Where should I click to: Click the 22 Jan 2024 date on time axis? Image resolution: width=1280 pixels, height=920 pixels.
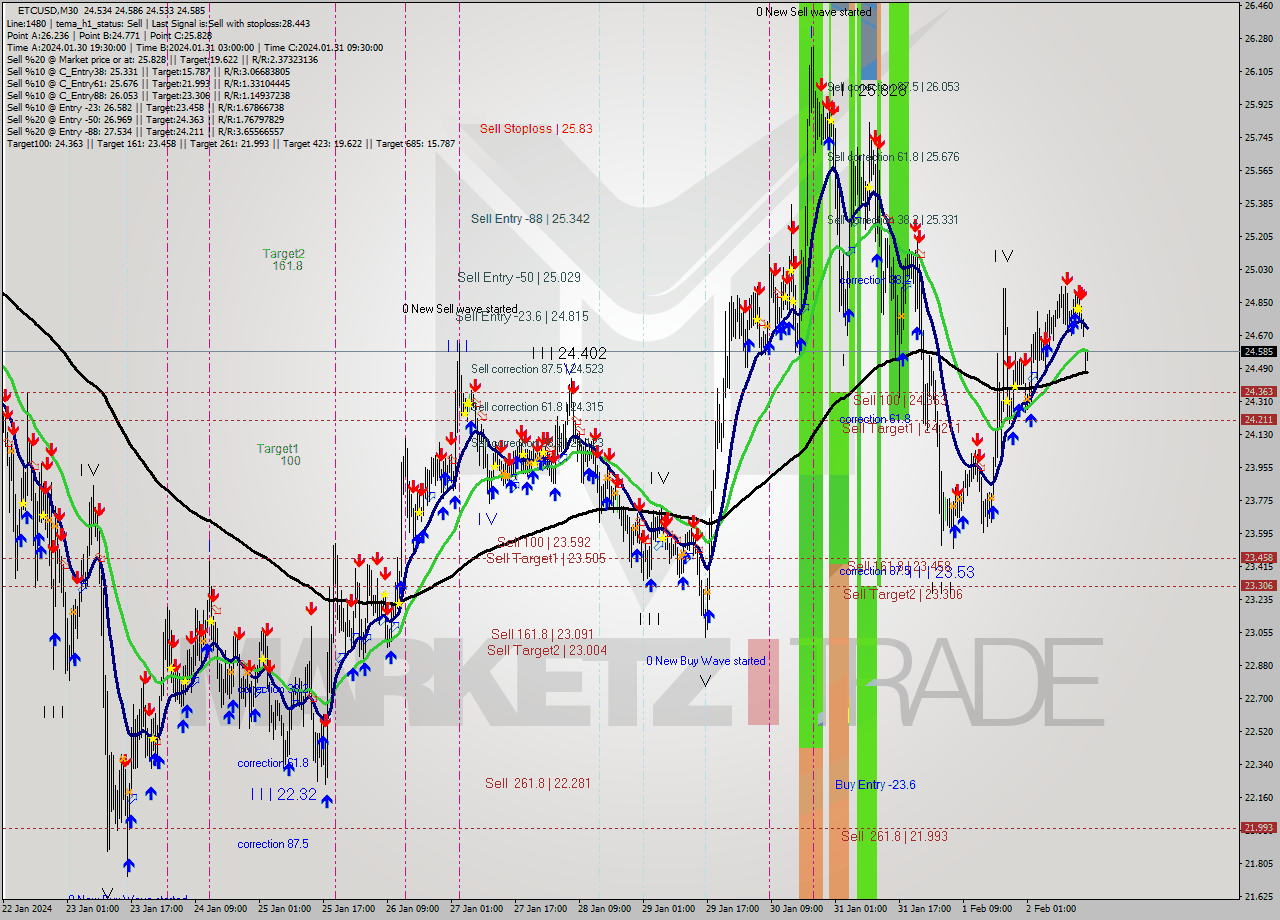click(x=28, y=909)
